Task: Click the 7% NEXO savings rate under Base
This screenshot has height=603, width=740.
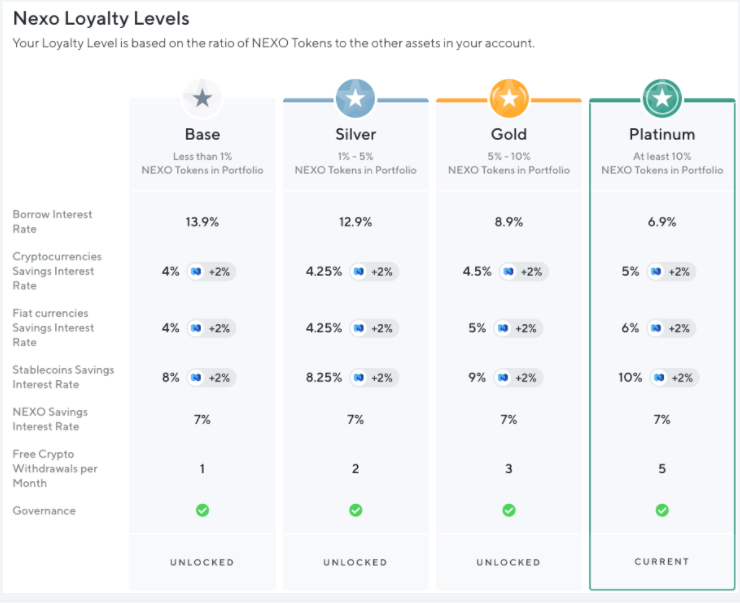Action: pyautogui.click(x=202, y=419)
